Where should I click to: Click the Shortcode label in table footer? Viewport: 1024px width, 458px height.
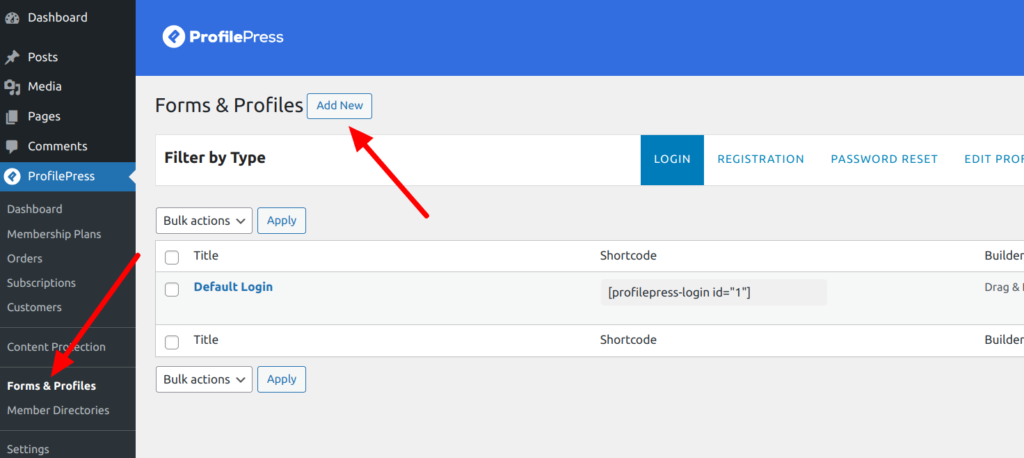628,340
